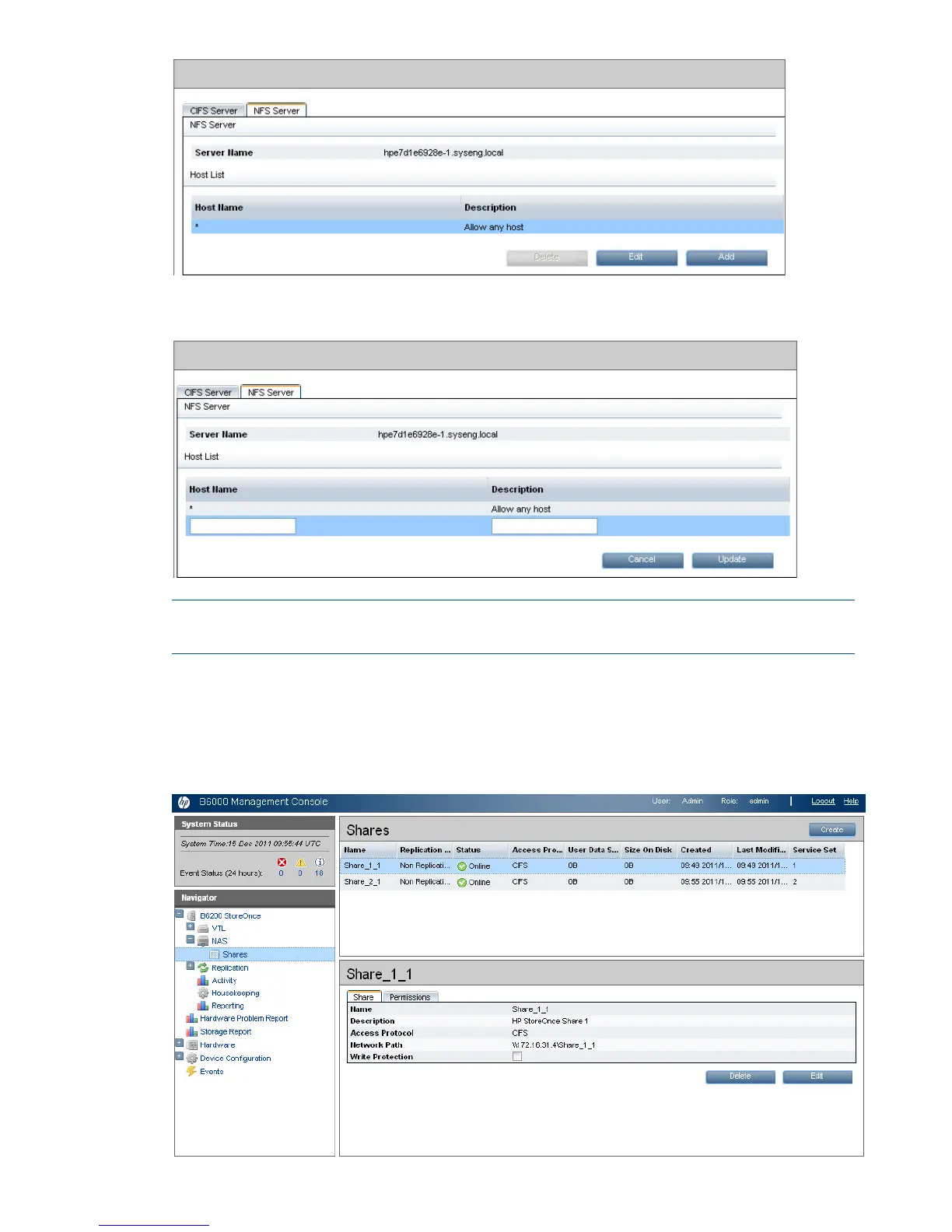The height and width of the screenshot is (1232, 952).
Task: Click the empty Description input field
Action: (544, 527)
